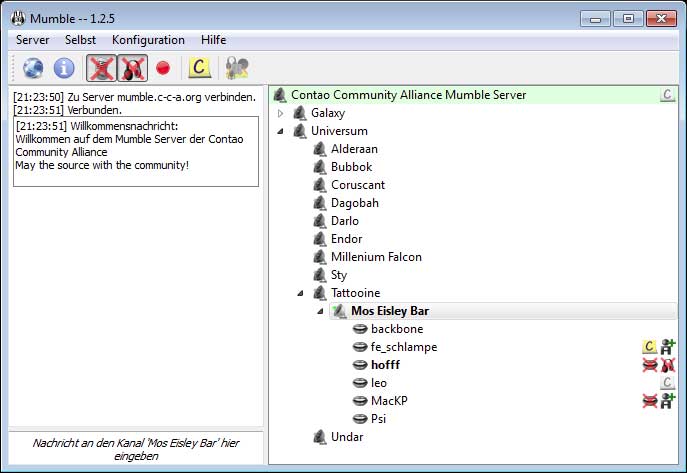This screenshot has height=473, width=687.
Task: Open the Konfiguration menu
Action: (x=148, y=40)
